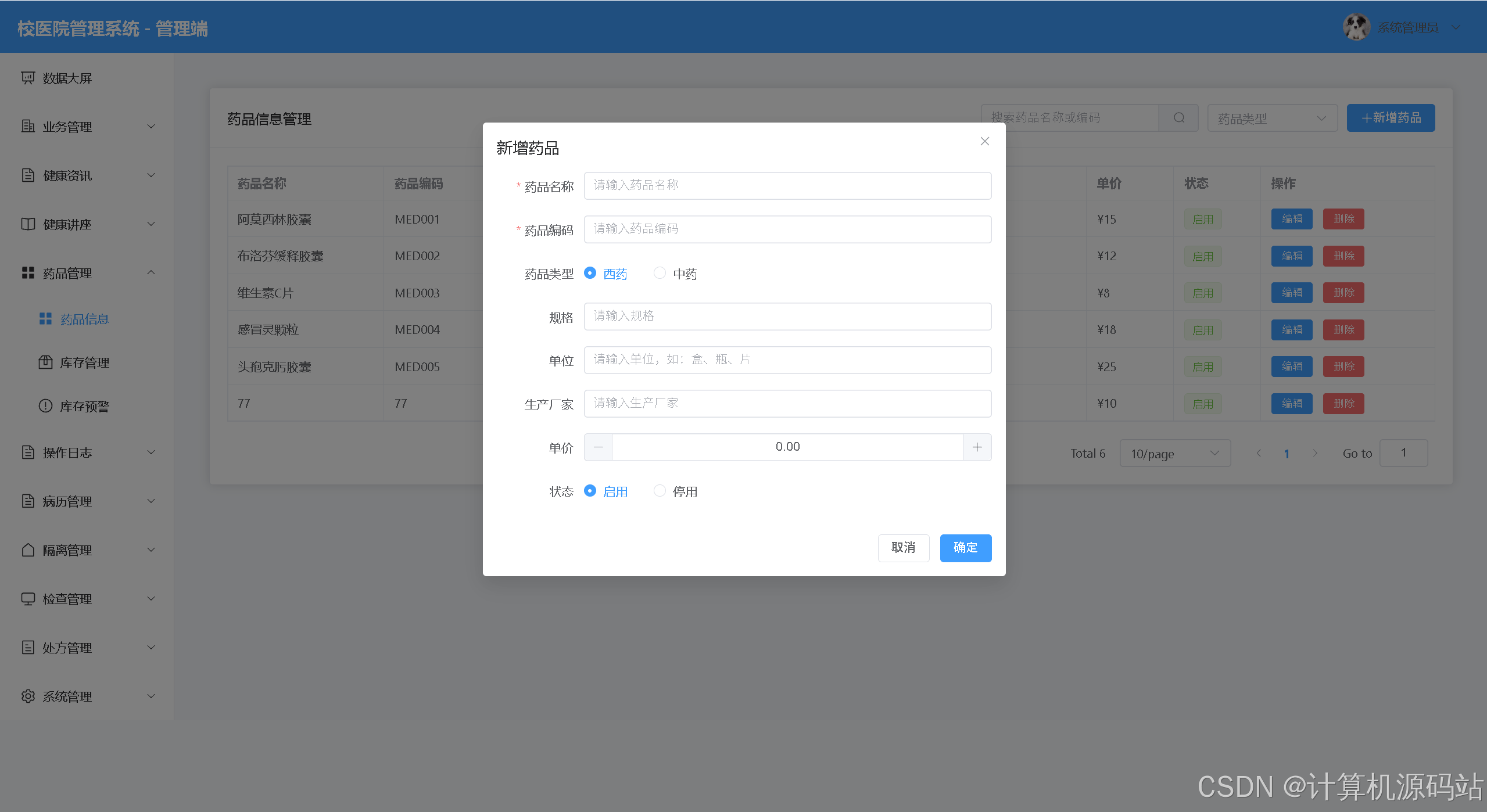Click the 处方管理 list icon
Viewport: 1487px width, 812px height.
click(x=28, y=647)
